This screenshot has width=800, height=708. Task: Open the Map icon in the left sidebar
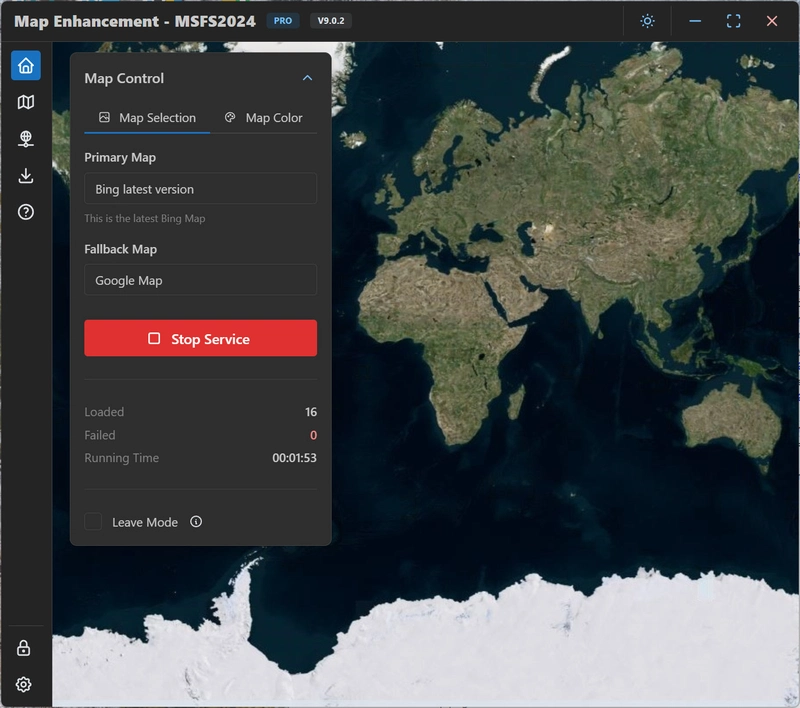pyautogui.click(x=24, y=102)
